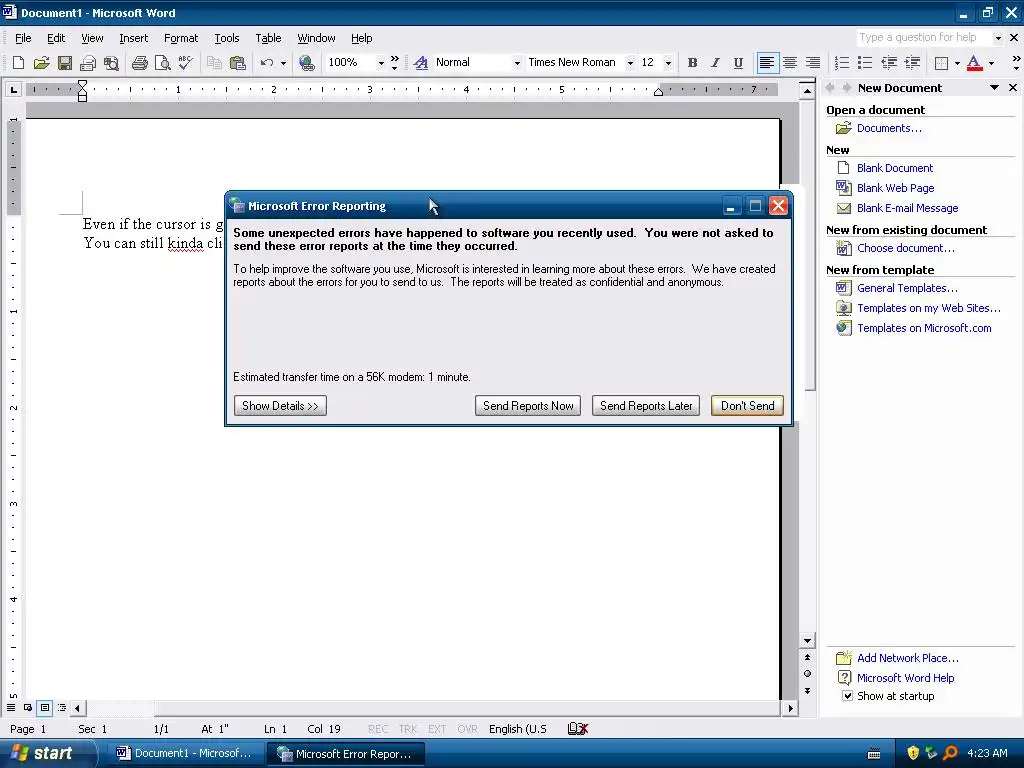Click Send Reports Later button
The height and width of the screenshot is (768, 1024).
coord(646,406)
